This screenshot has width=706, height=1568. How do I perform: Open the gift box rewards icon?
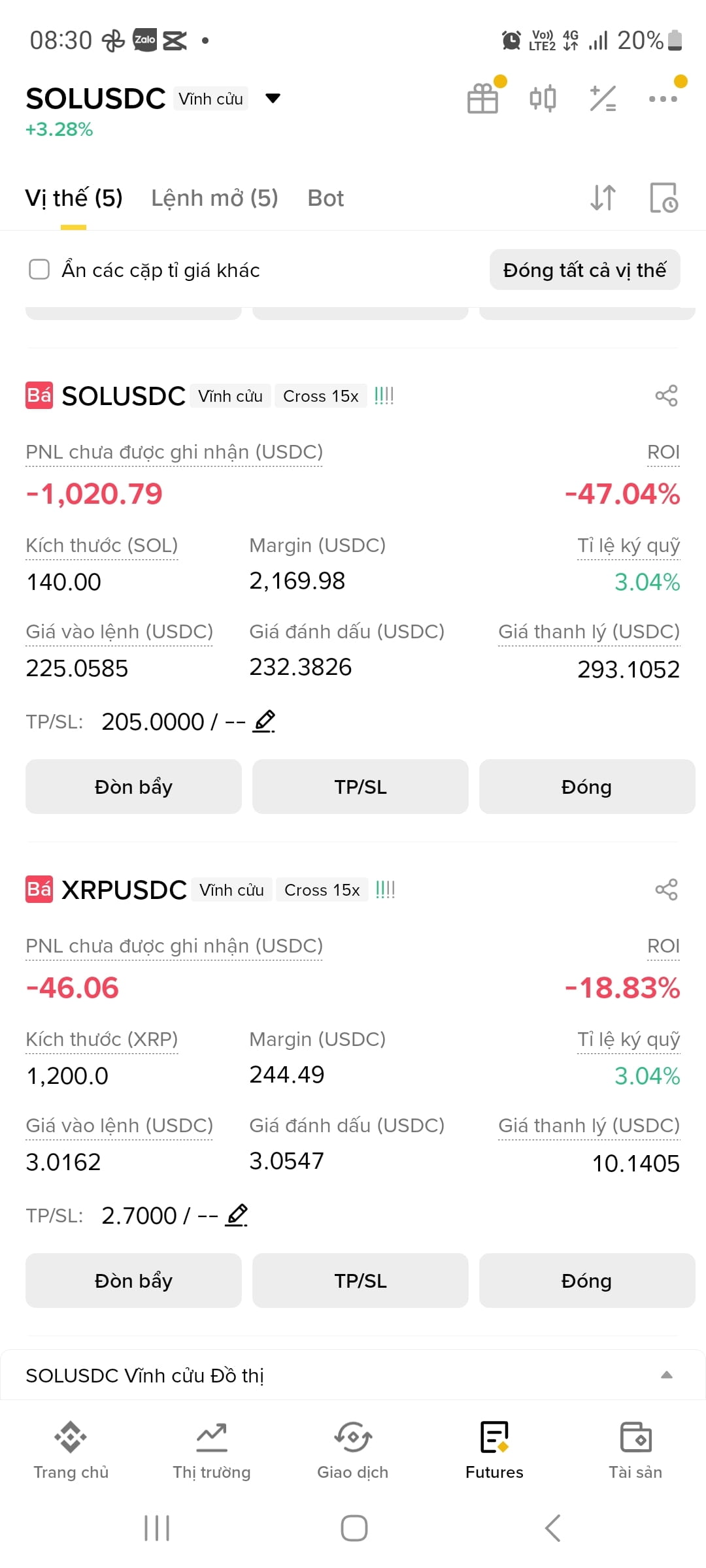483,99
